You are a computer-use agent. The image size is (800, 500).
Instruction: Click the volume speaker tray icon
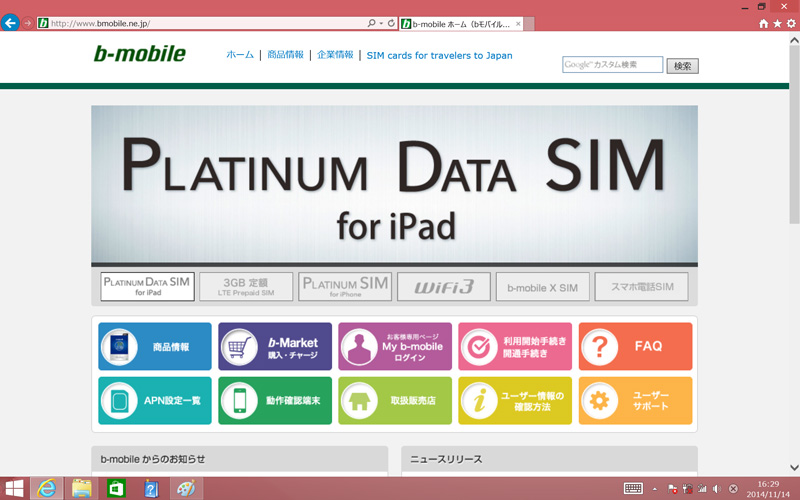click(717, 489)
